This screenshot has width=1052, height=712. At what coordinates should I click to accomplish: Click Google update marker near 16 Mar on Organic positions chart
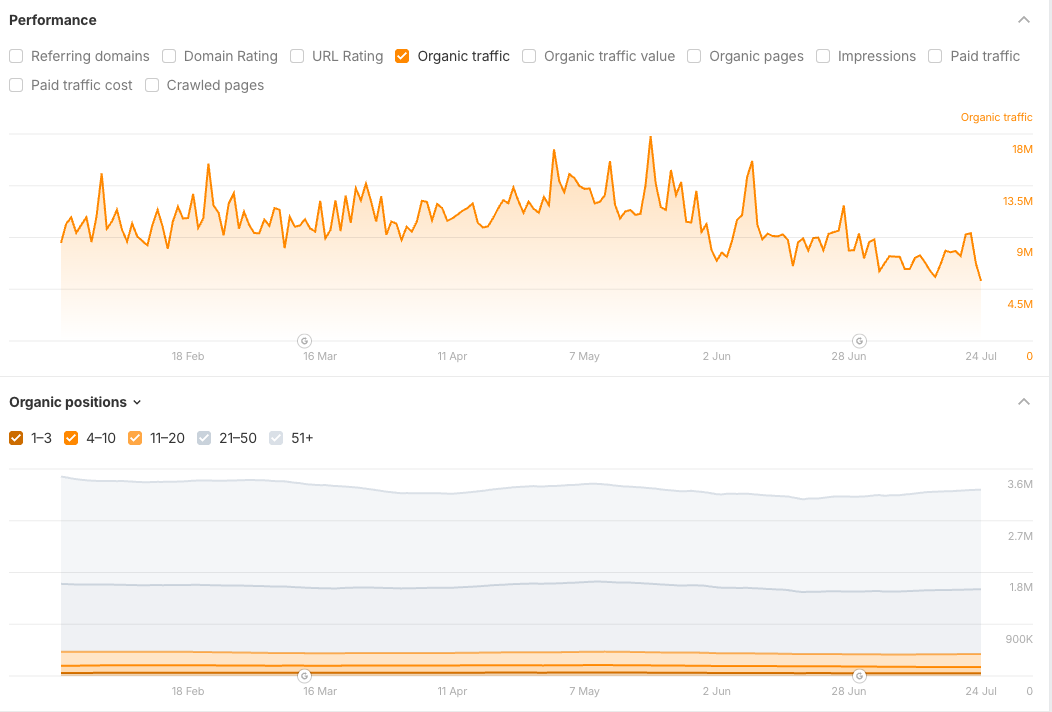pos(304,676)
